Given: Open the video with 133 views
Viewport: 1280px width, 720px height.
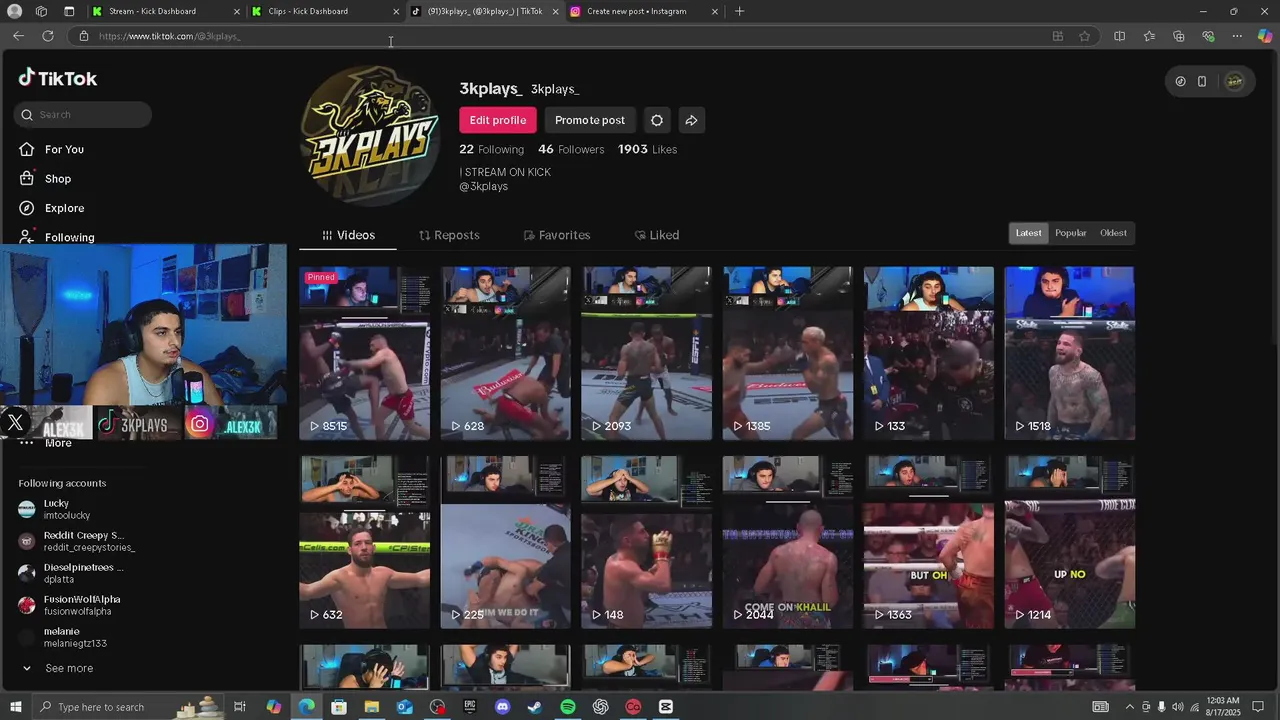Looking at the screenshot, I should [929, 353].
